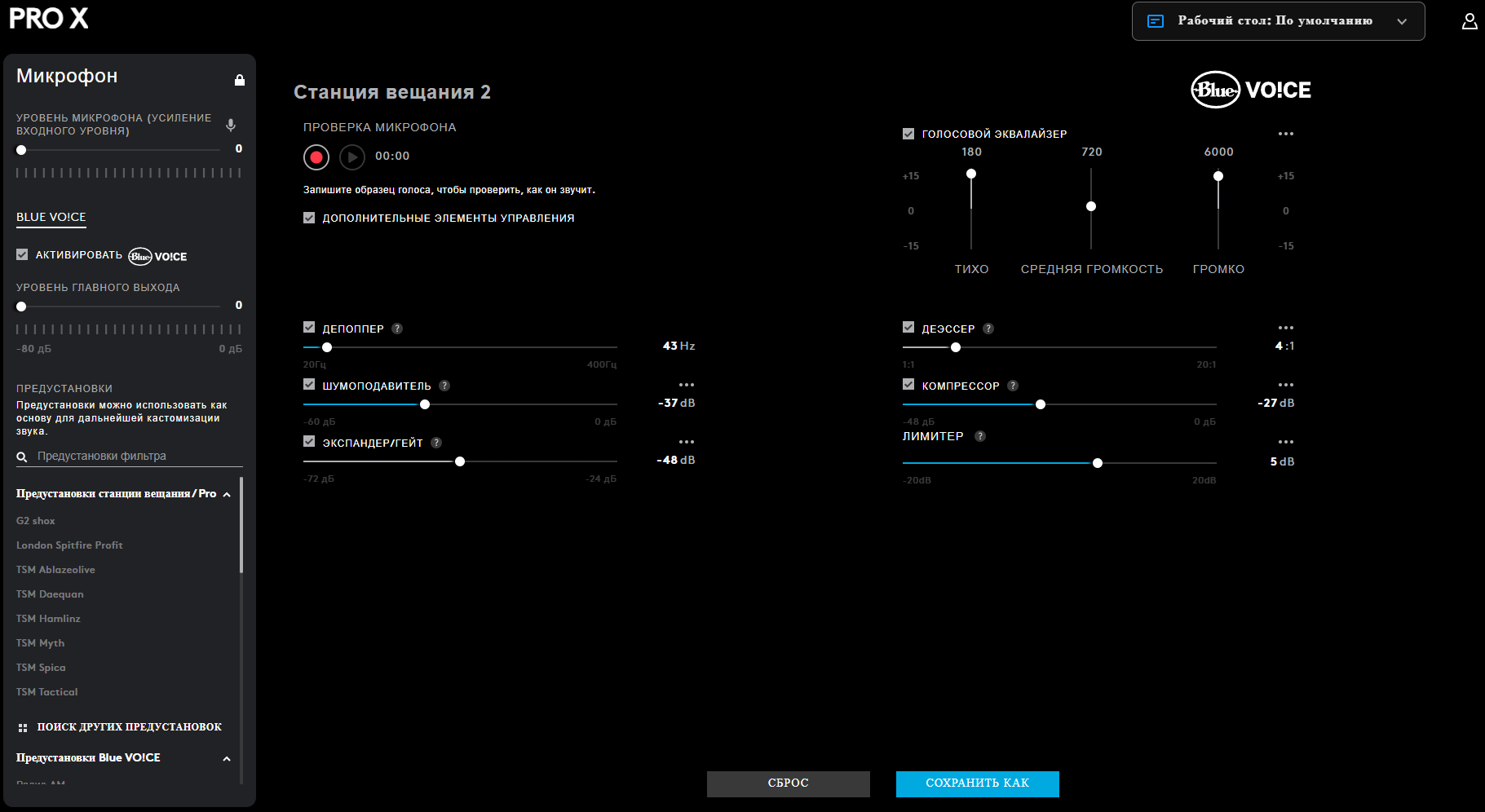
Task: Click the Деэссер ratio slider handle
Action: (956, 347)
